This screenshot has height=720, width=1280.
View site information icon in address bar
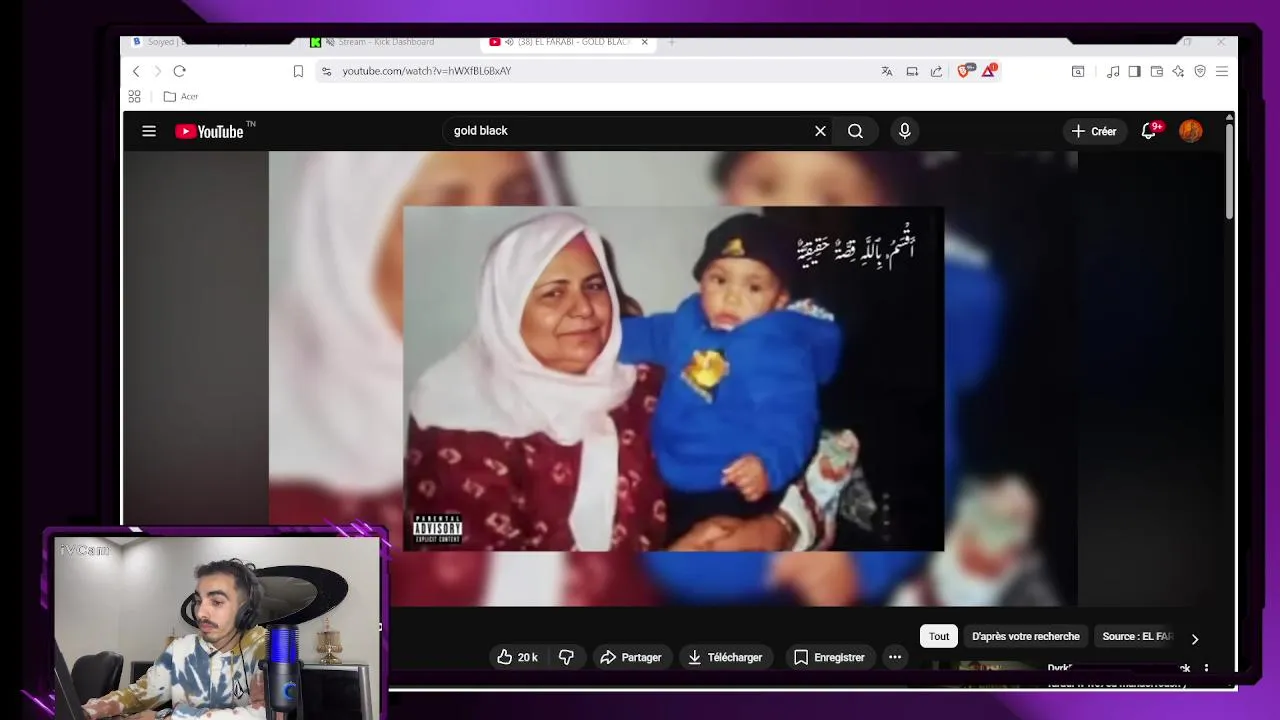coord(326,71)
